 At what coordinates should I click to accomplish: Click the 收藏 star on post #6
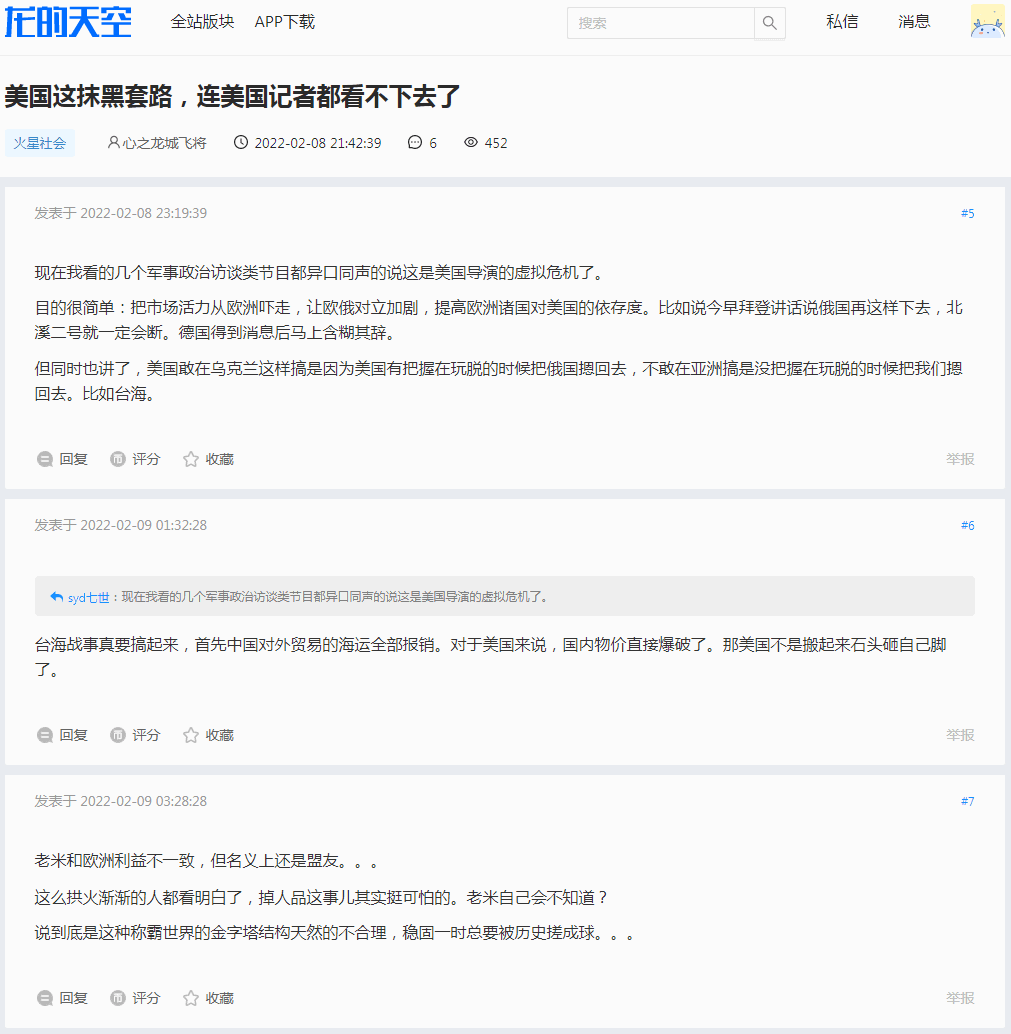pyautogui.click(x=191, y=735)
